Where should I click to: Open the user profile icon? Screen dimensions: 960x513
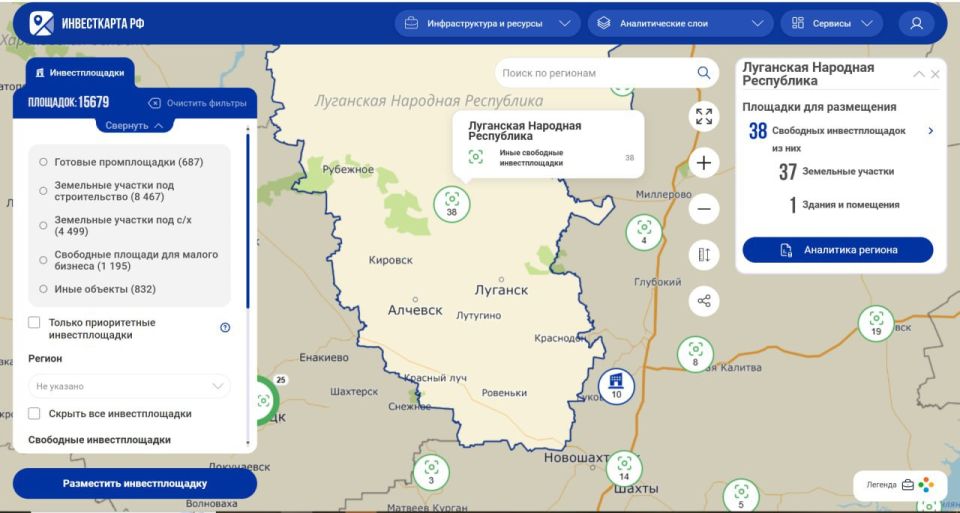point(916,23)
